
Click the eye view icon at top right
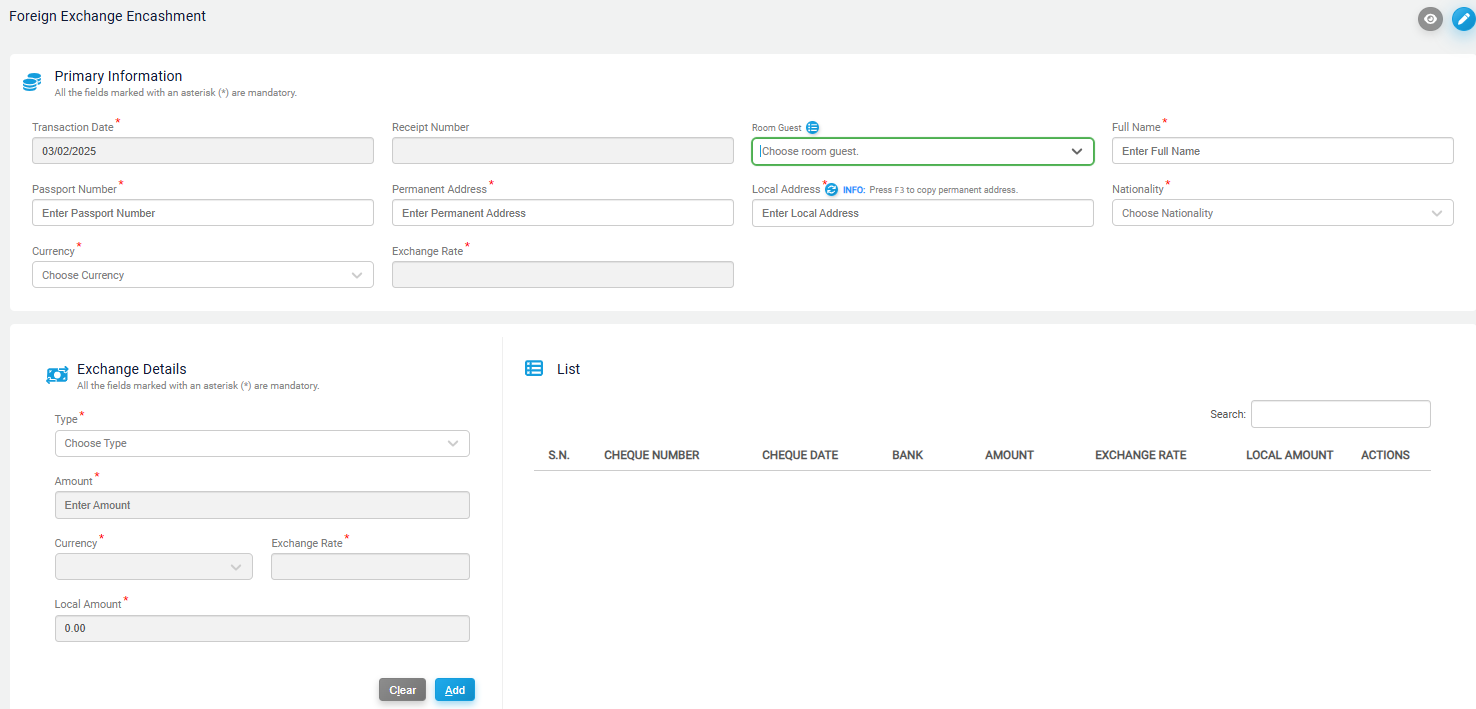click(1430, 19)
